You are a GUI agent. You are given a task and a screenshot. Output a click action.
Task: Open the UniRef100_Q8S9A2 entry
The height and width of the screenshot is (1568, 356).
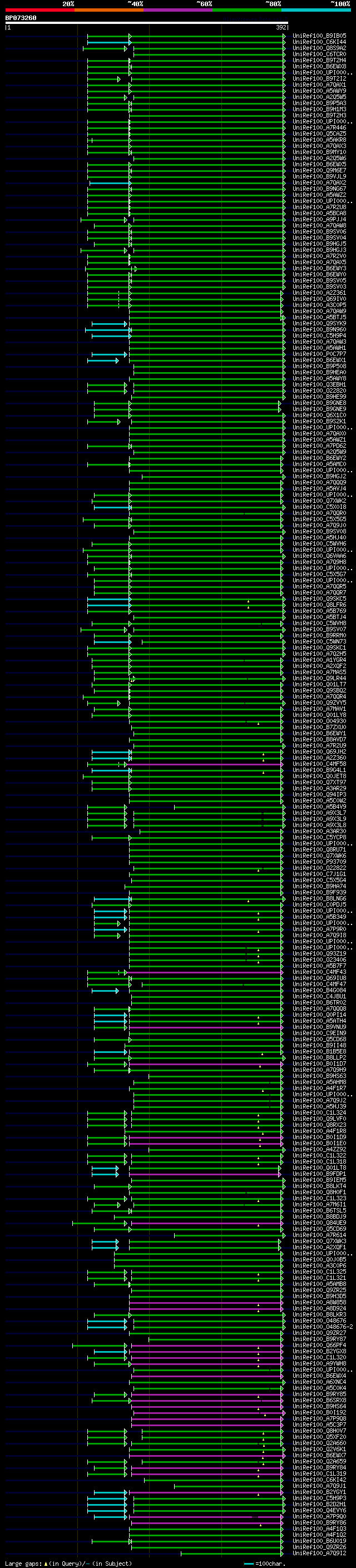319,48
